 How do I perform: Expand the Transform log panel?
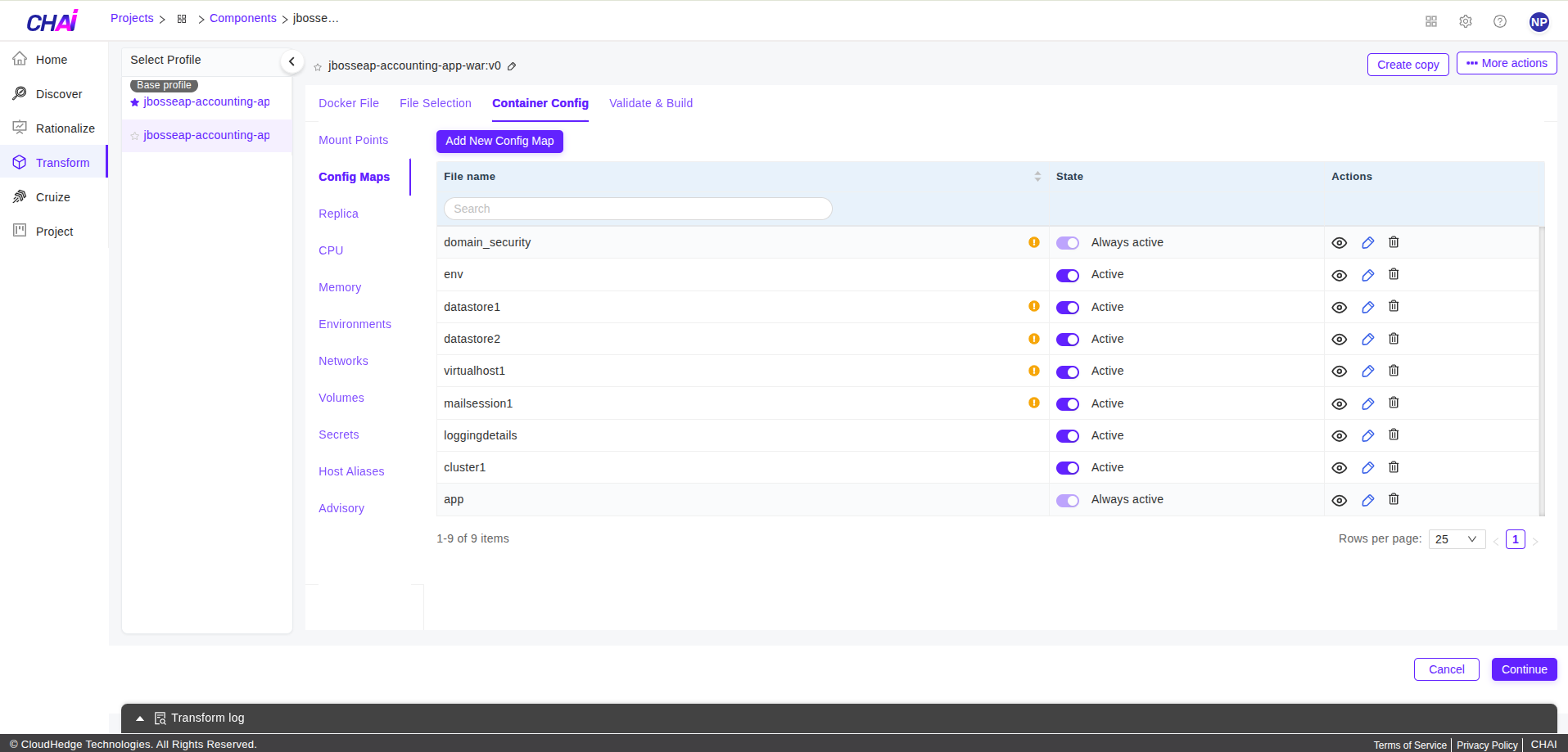tap(139, 718)
